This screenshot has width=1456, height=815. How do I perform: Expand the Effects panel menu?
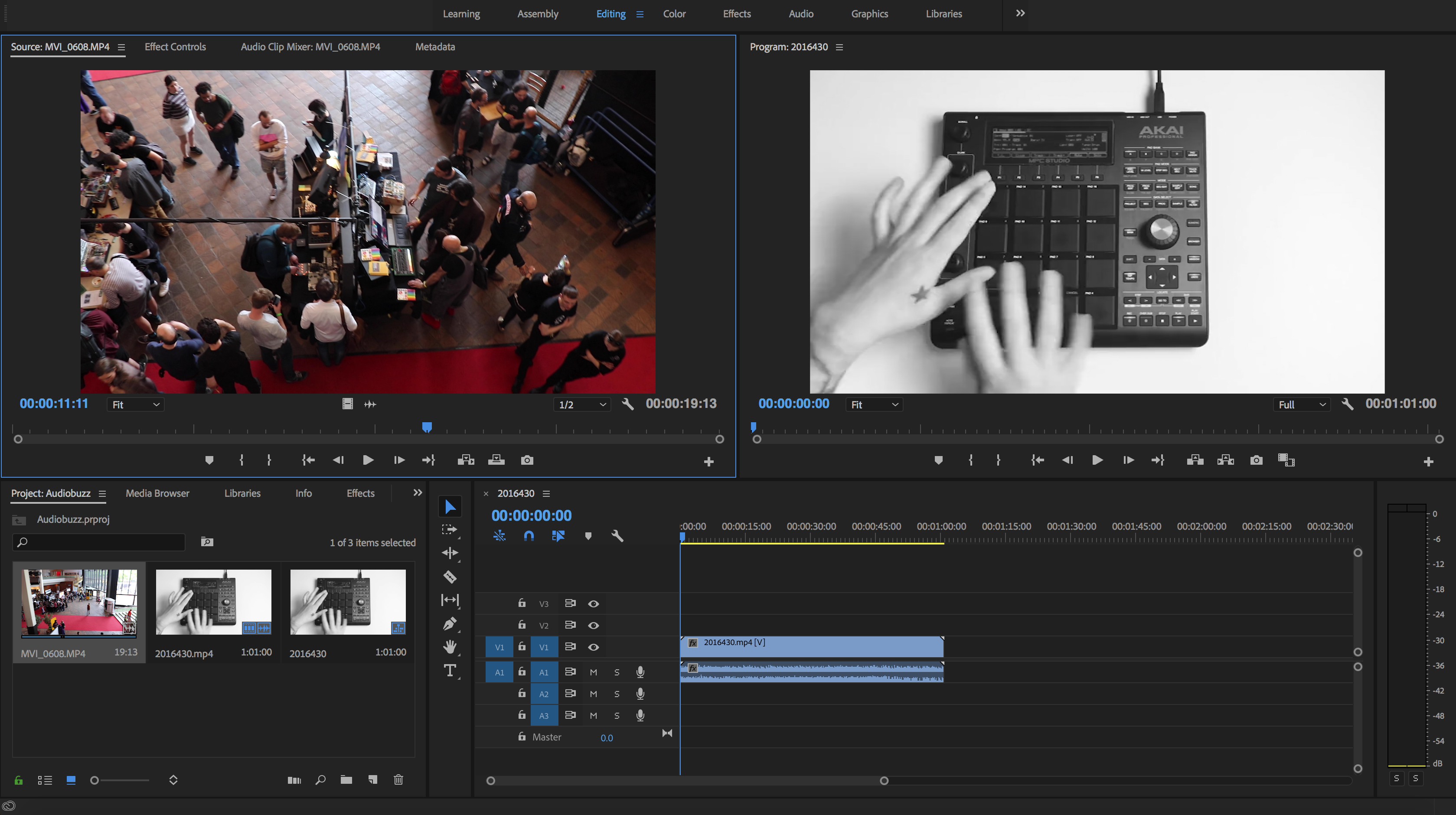418,492
